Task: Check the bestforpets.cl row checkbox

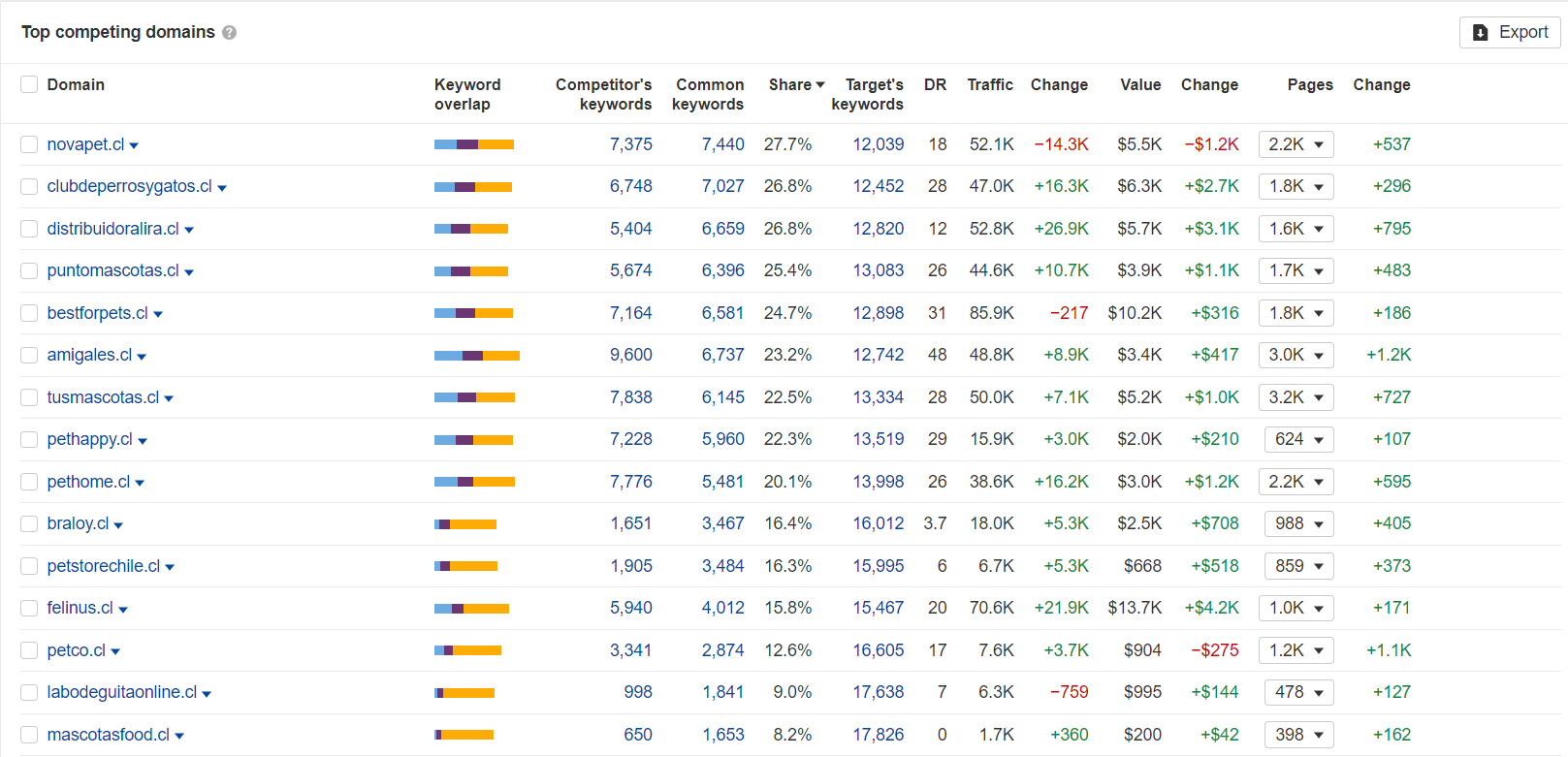Action: tap(29, 313)
